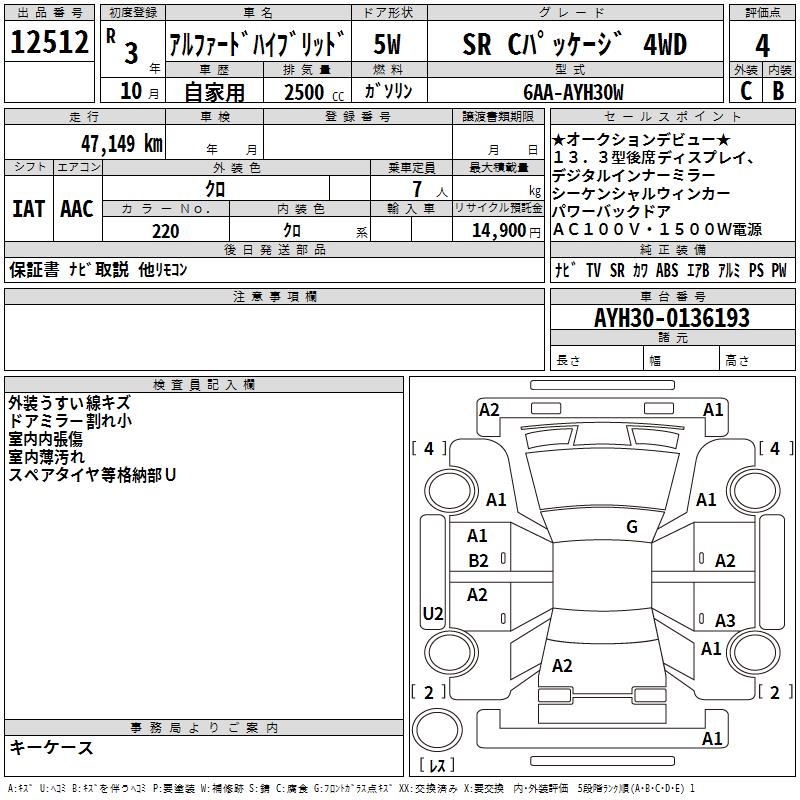Click mileage 47,149 km
This screenshot has height=800, width=800.
[121, 144]
